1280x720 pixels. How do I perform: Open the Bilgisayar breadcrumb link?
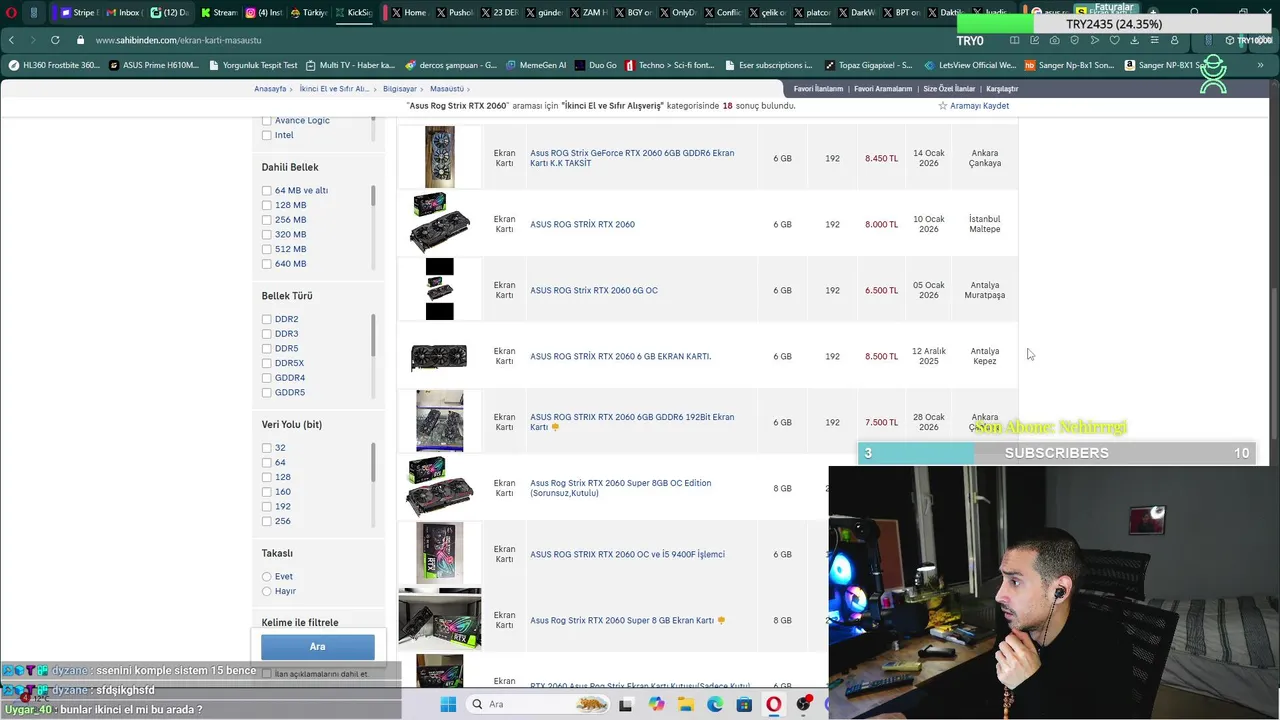tap(400, 89)
